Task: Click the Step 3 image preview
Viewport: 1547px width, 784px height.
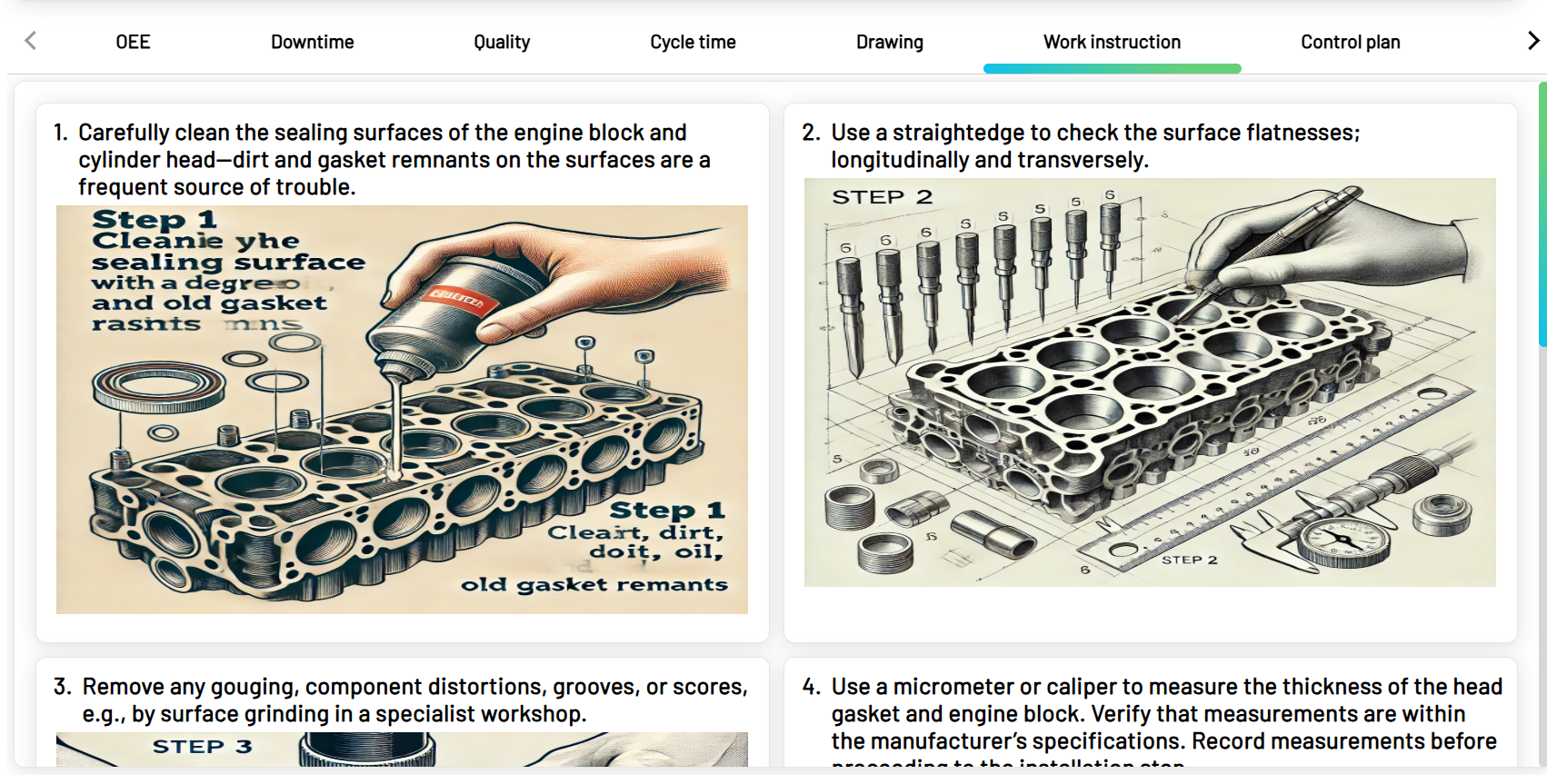Action: click(x=402, y=749)
